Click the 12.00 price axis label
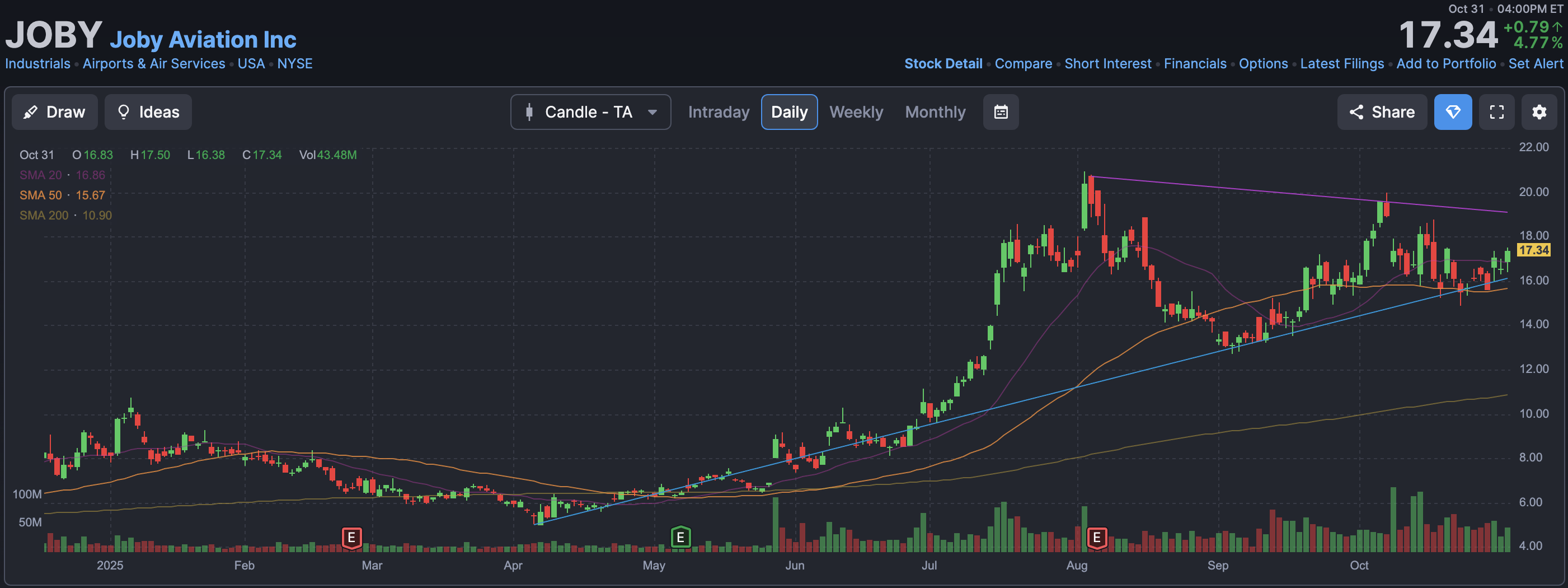The height and width of the screenshot is (588, 1568). (x=1533, y=369)
